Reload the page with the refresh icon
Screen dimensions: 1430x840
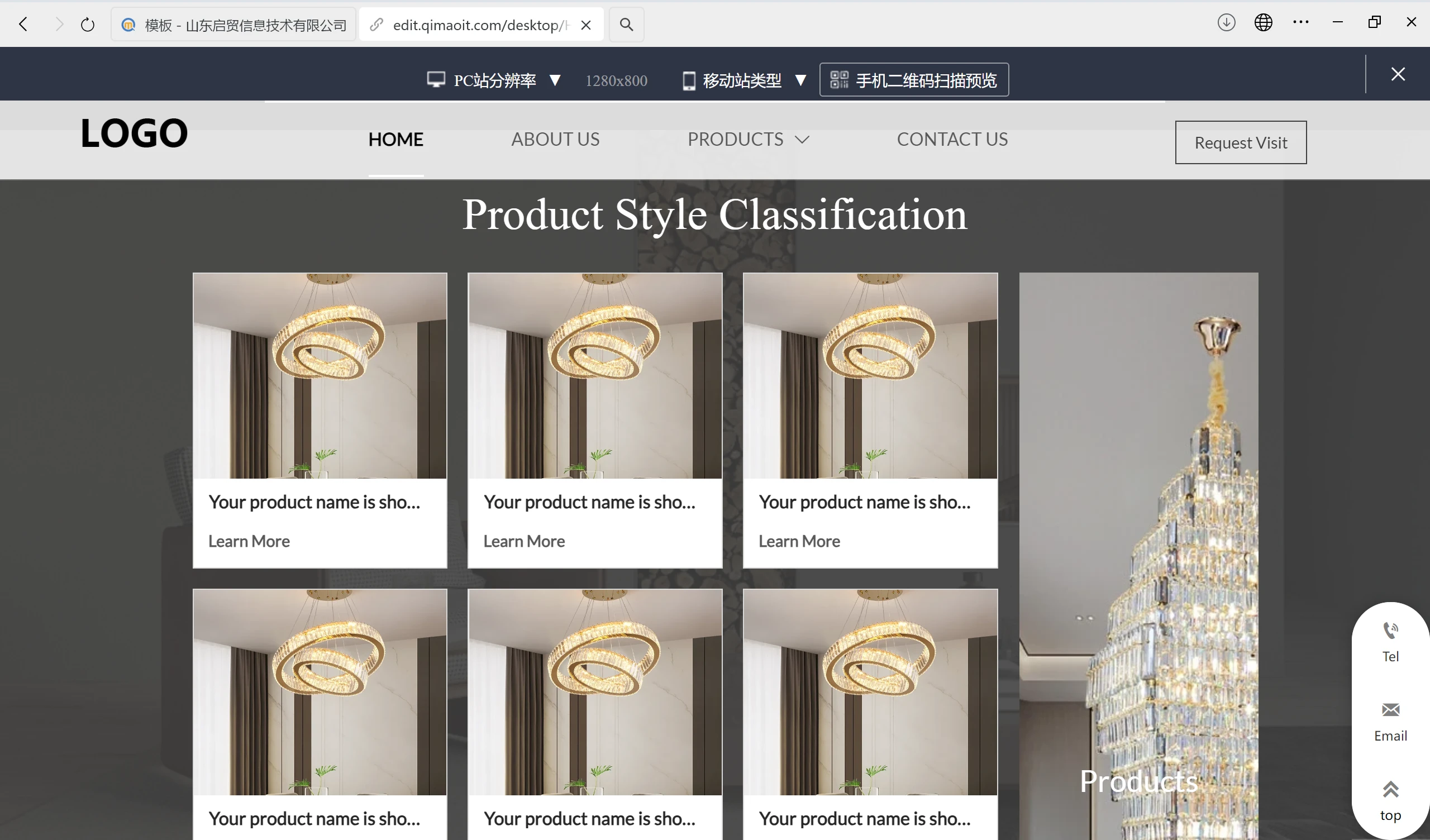click(87, 25)
